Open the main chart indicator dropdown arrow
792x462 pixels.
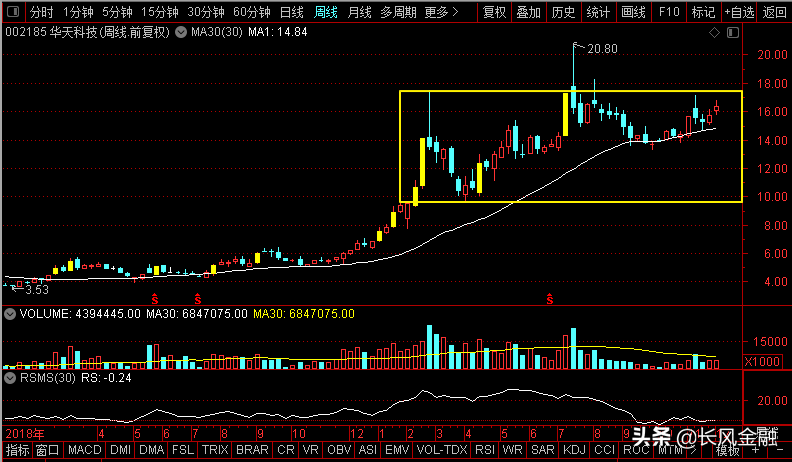[181, 32]
